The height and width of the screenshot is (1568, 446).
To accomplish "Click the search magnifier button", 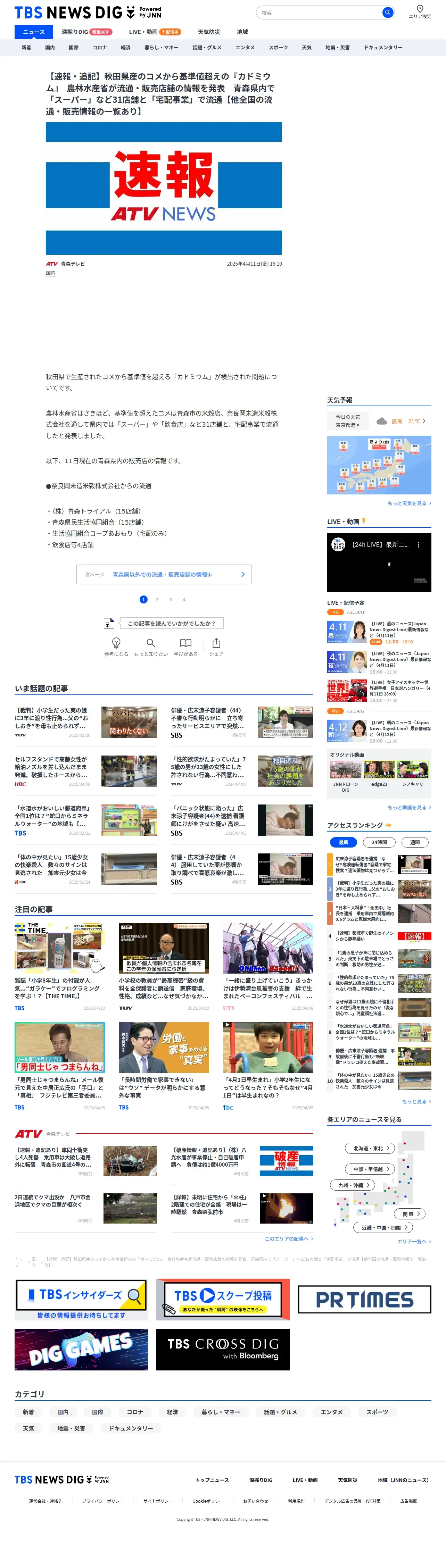I will [387, 12].
